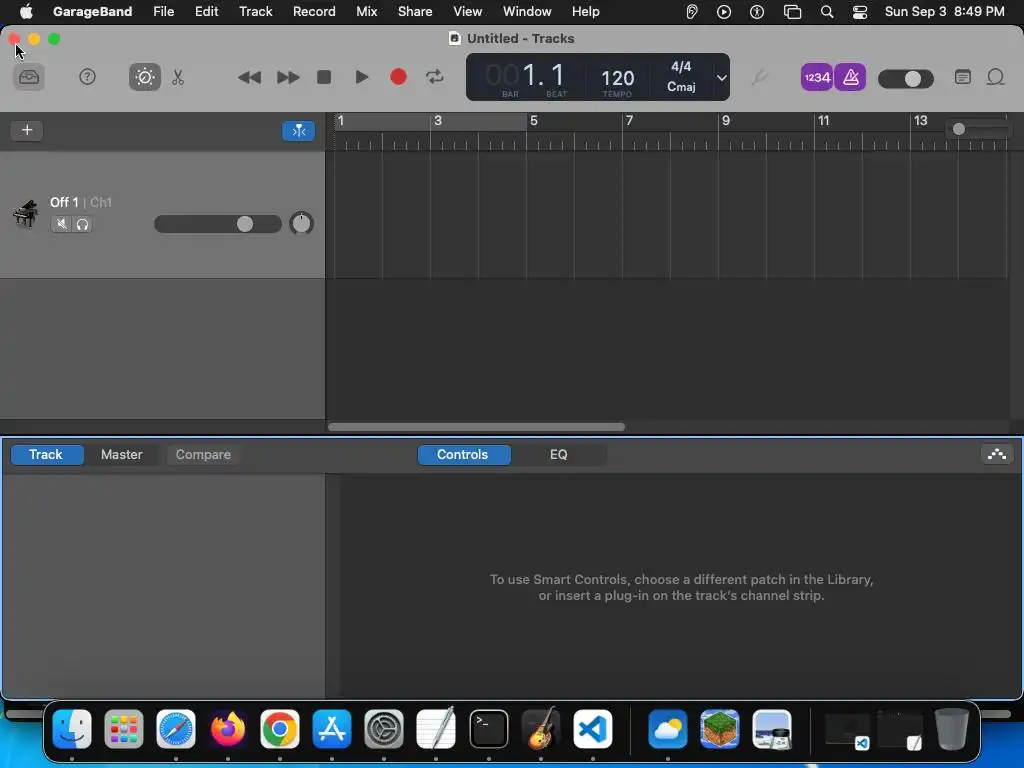Start playback with the Play button
This screenshot has height=768, width=1024.
(361, 77)
